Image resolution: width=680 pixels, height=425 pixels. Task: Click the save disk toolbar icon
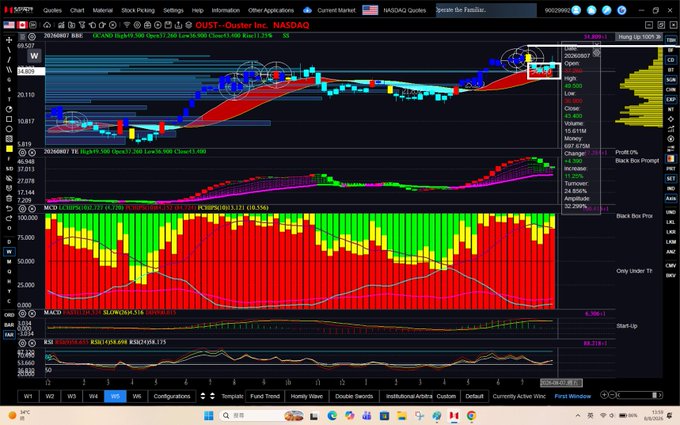pyautogui.click(x=168, y=25)
